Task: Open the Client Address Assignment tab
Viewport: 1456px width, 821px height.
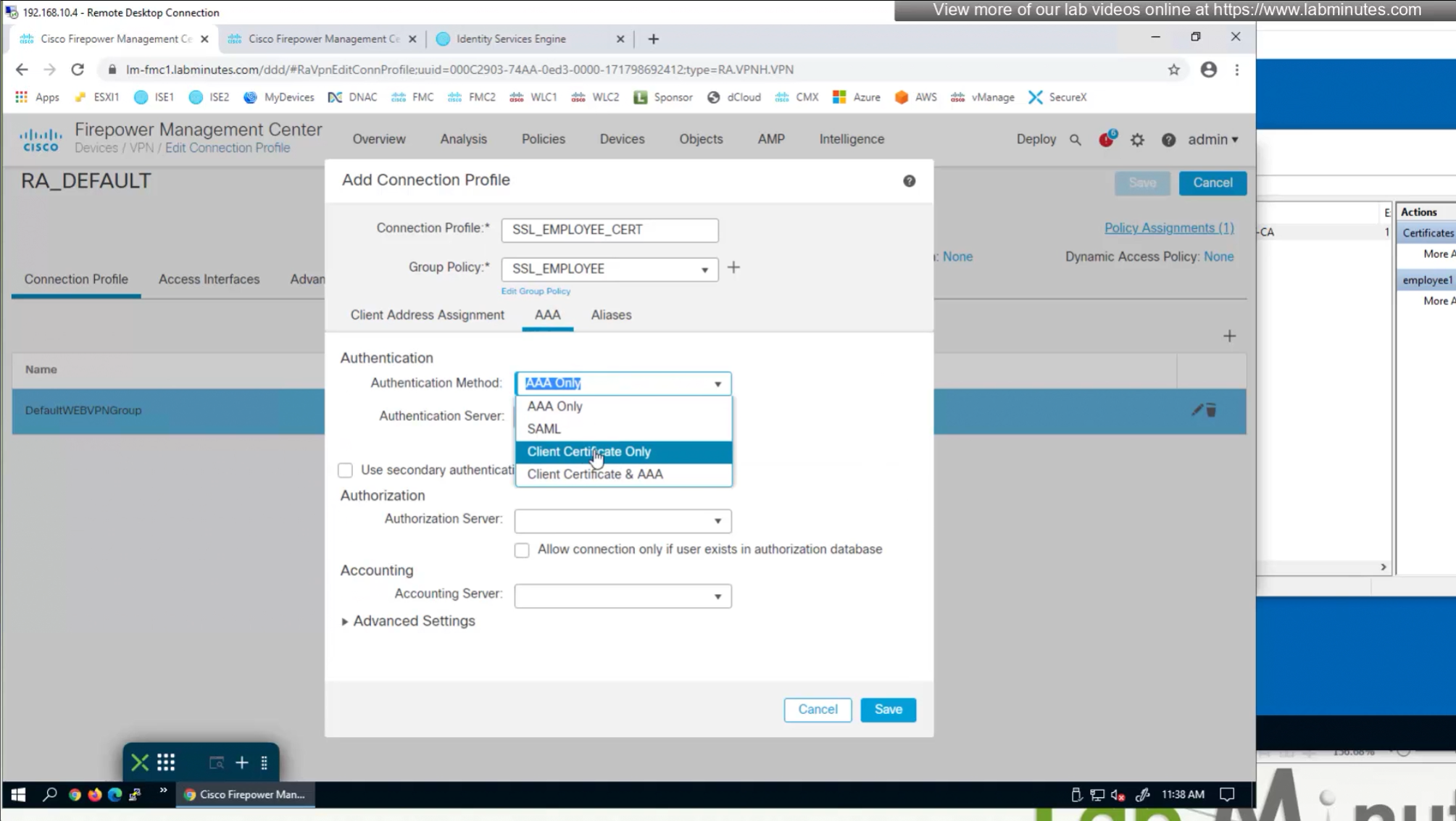Action: coord(428,315)
